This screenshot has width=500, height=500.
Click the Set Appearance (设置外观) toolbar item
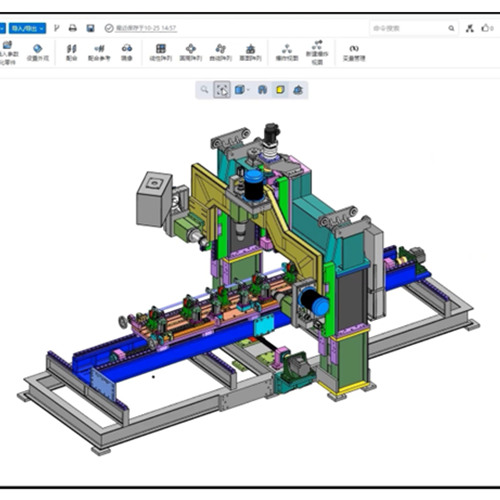click(x=38, y=53)
